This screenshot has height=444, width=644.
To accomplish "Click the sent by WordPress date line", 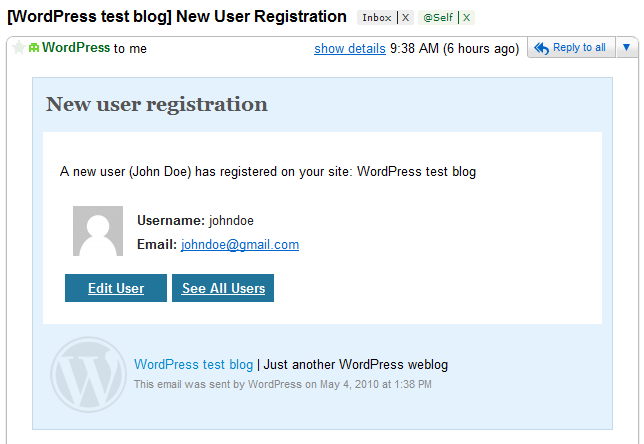I will tap(283, 384).
